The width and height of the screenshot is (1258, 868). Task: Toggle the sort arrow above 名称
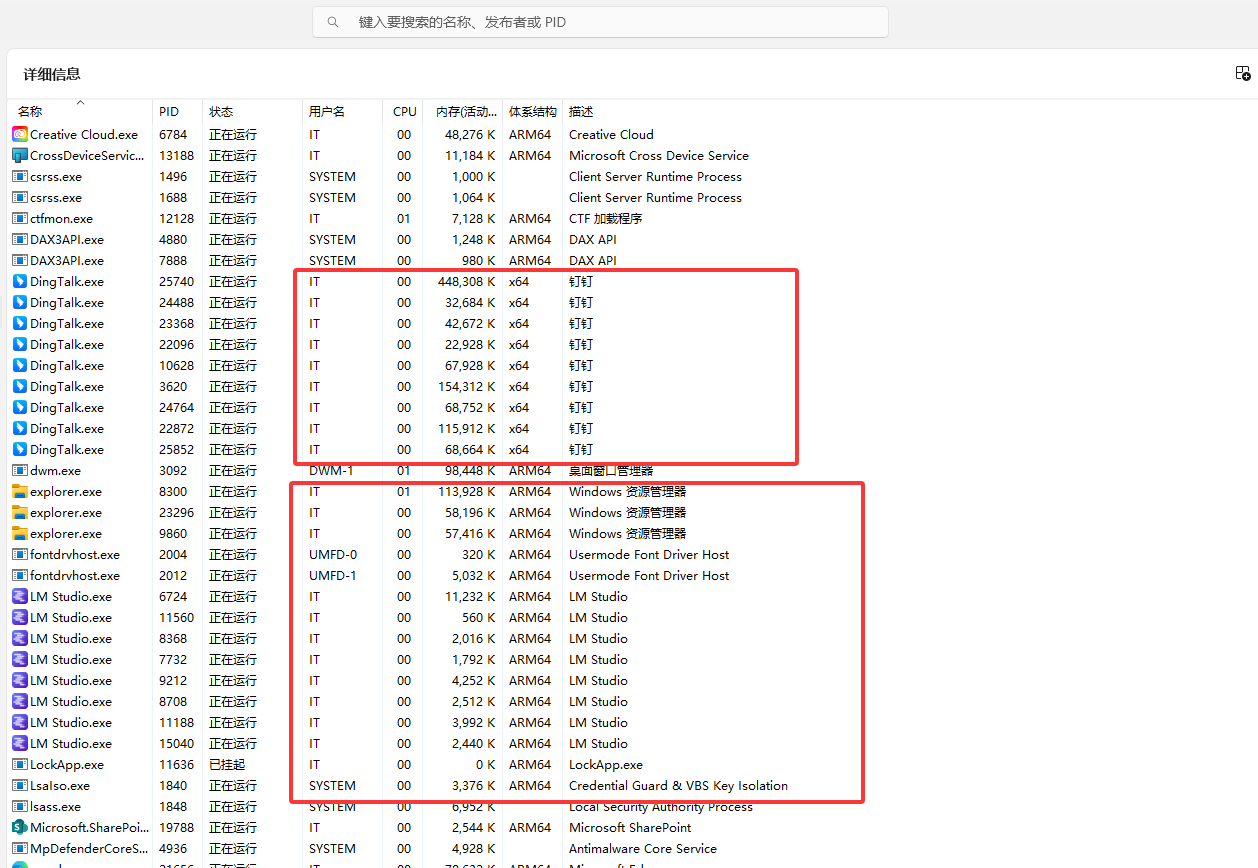click(80, 102)
